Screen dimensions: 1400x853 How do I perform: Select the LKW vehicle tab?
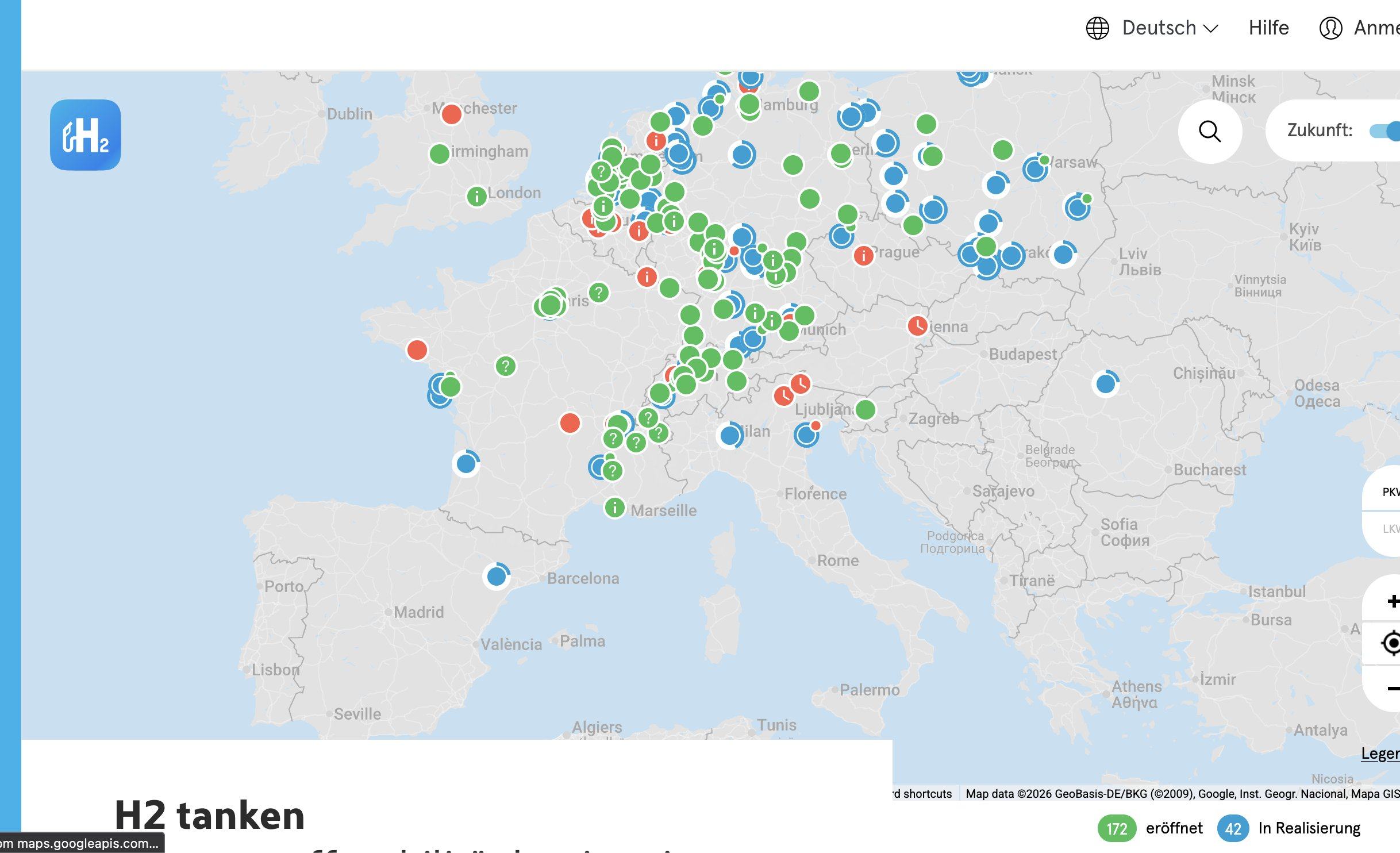click(1390, 529)
